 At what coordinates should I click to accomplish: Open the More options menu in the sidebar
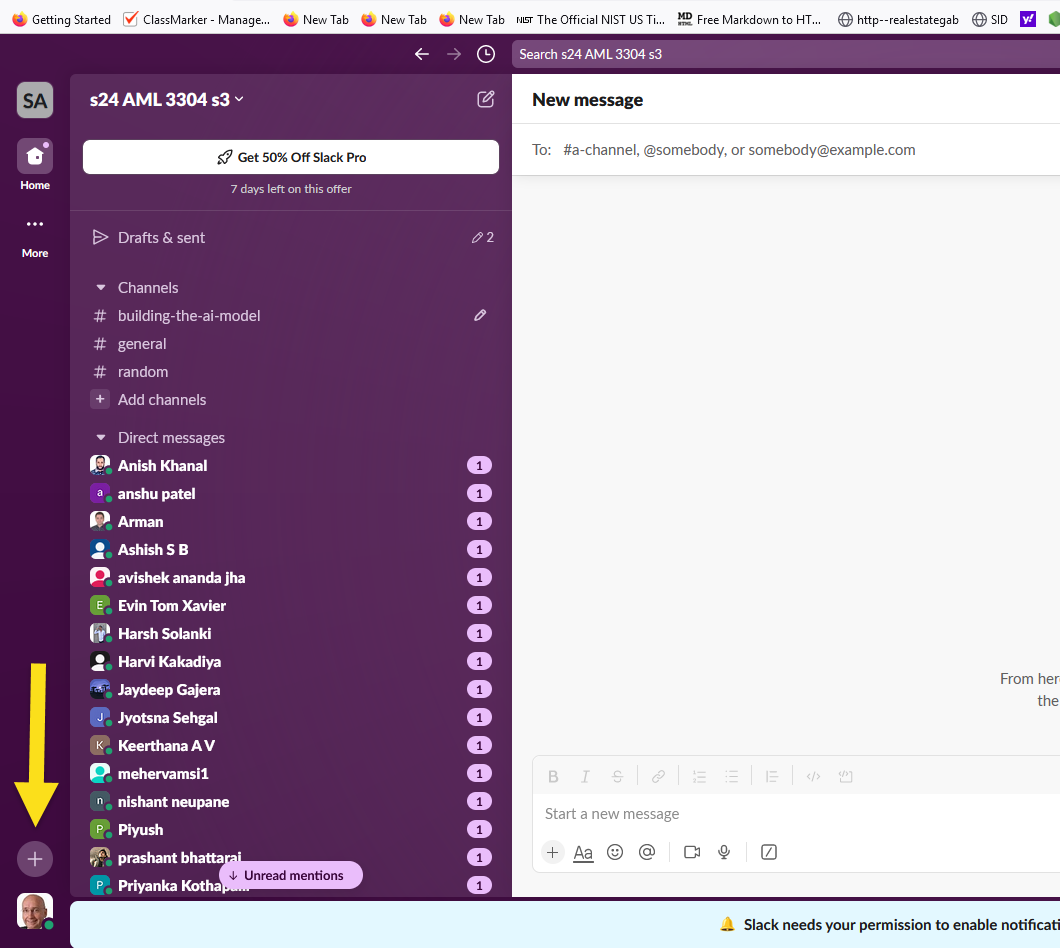coord(35,237)
